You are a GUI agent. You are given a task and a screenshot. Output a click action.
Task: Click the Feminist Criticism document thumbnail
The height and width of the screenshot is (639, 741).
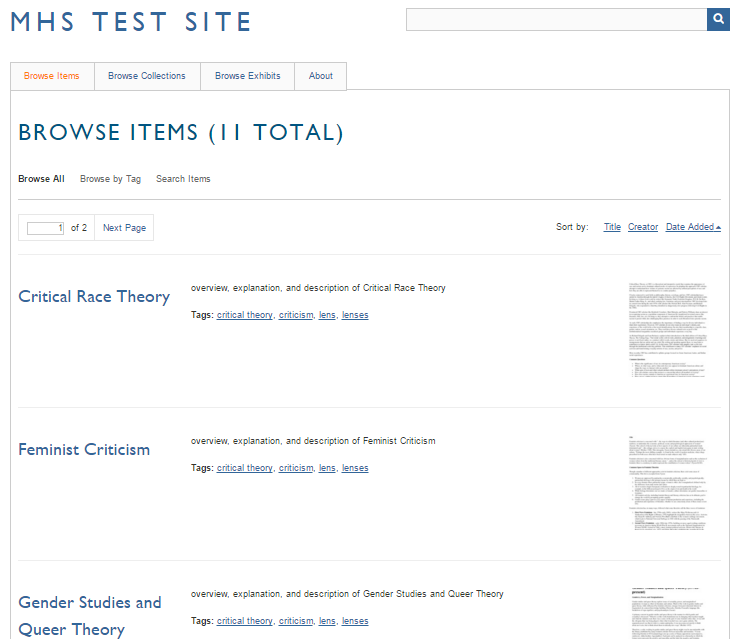coord(668,483)
